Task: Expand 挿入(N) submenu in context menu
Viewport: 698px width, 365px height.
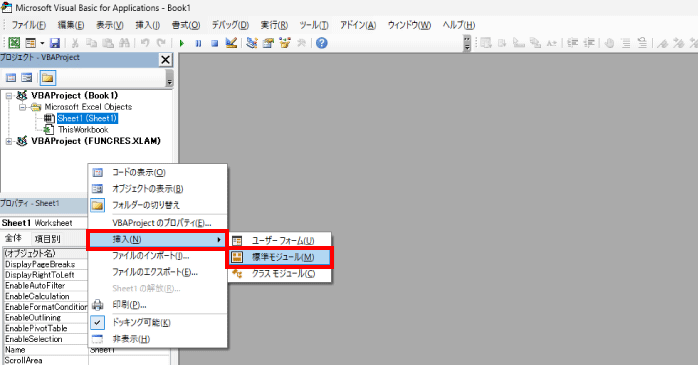Action: coord(157,239)
